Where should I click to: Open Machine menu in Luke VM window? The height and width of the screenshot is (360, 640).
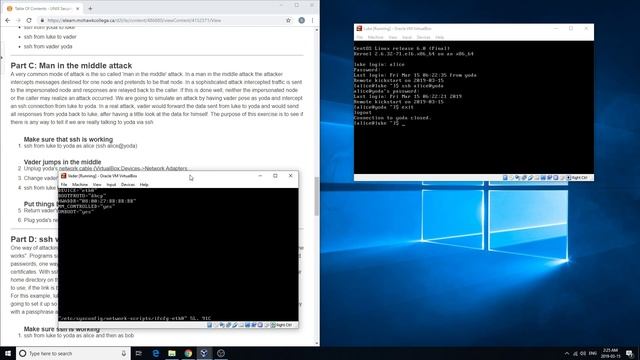(x=376, y=37)
